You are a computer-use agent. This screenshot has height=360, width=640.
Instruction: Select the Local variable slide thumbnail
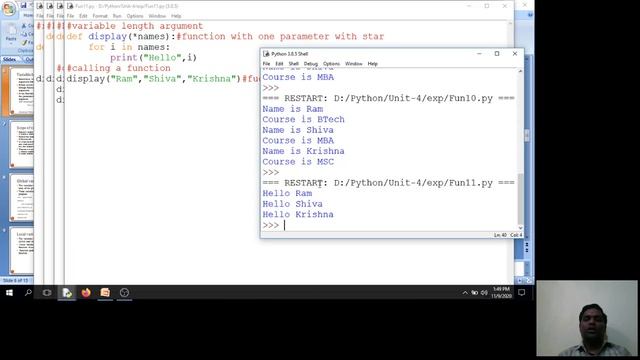coord(22,251)
